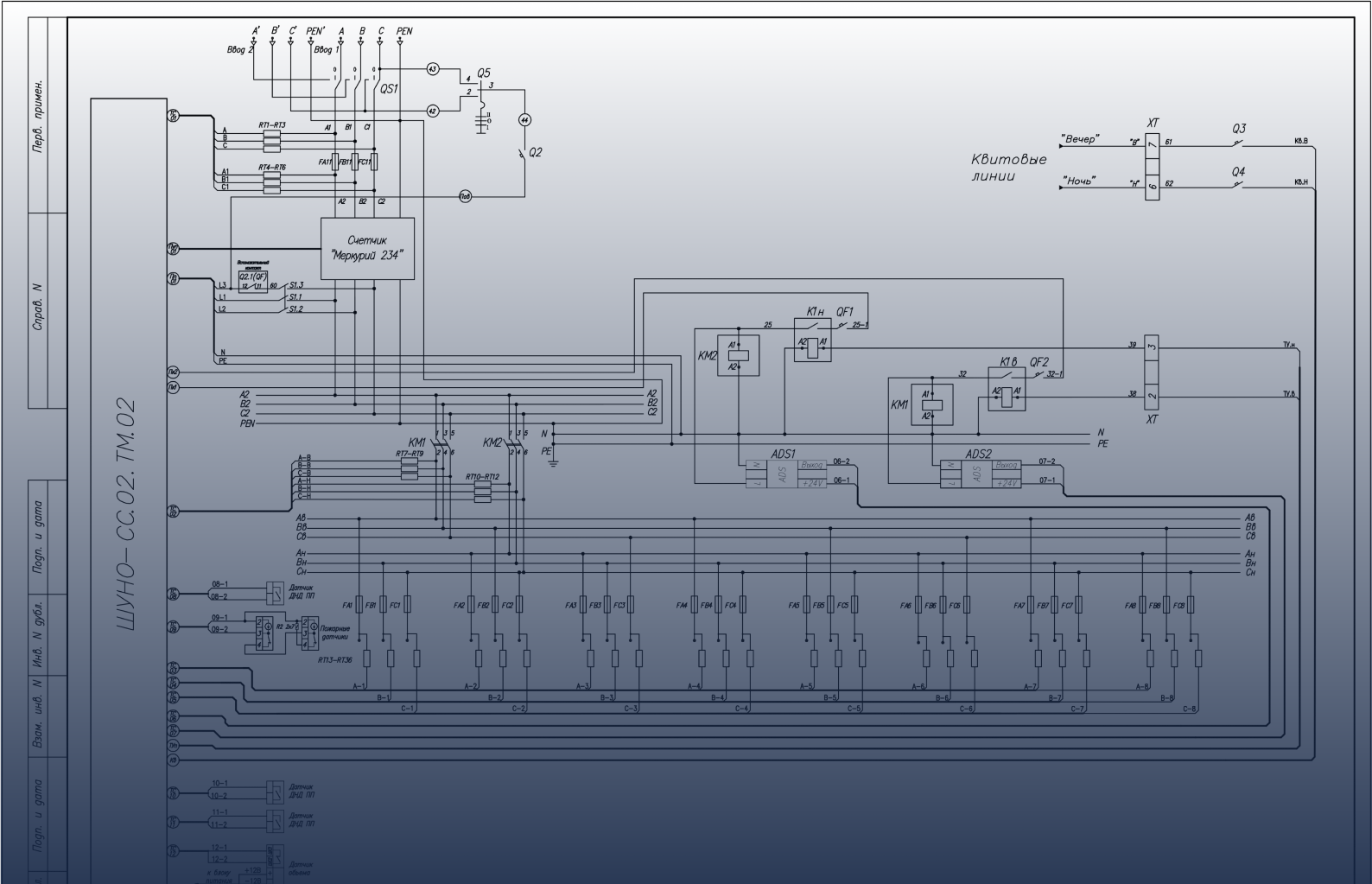Select the wire label 32 near K1в
This screenshot has width=1372, height=884.
point(962,374)
